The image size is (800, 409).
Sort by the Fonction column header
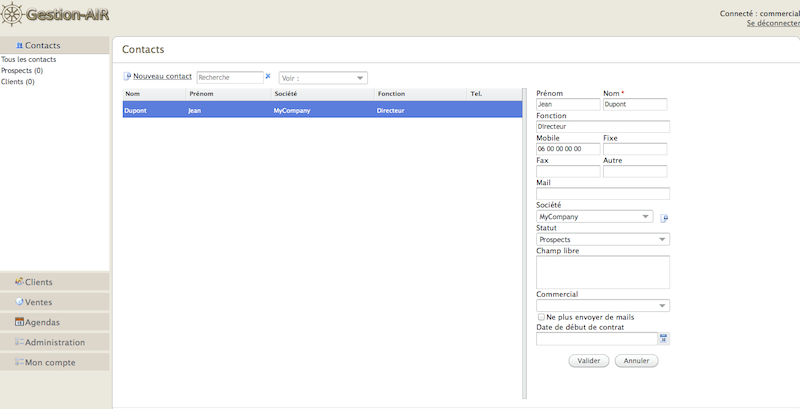coord(420,94)
